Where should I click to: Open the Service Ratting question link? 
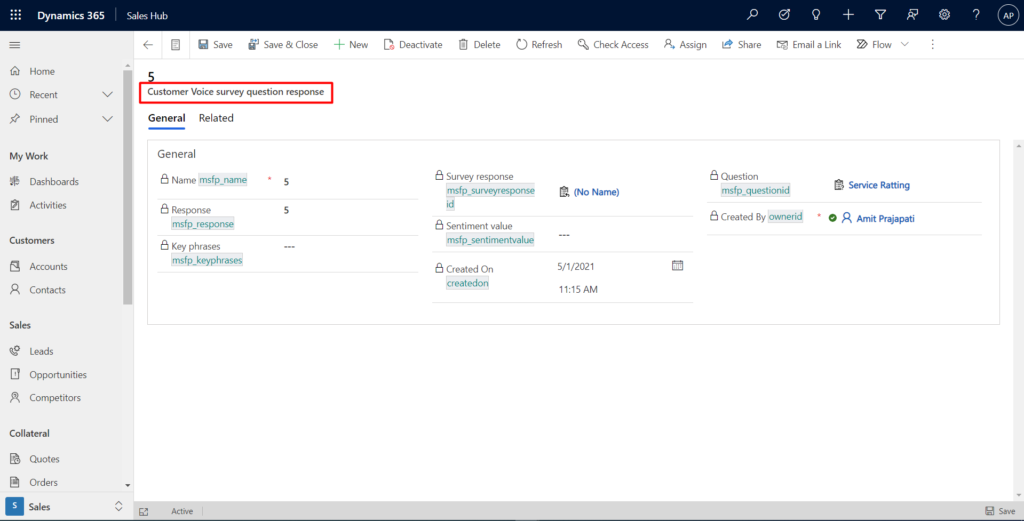pyautogui.click(x=879, y=185)
